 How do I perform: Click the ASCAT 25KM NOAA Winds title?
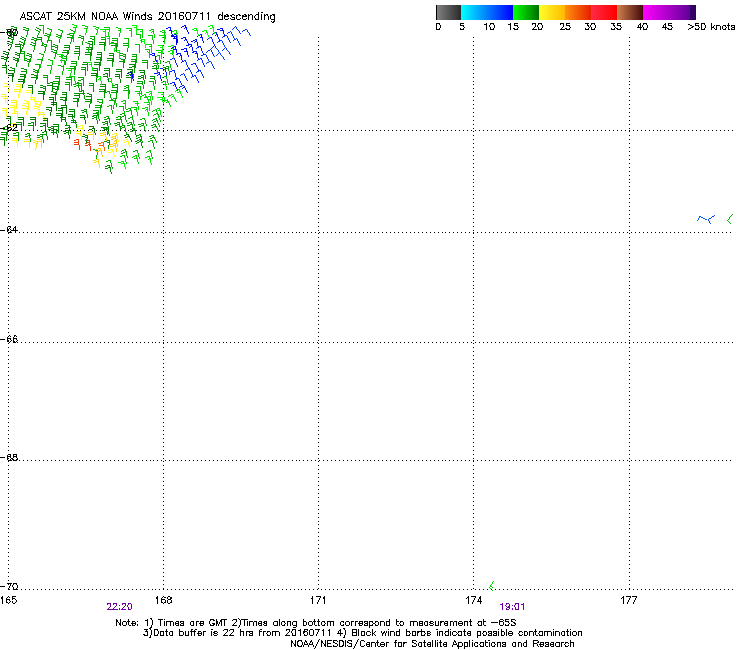coord(147,16)
